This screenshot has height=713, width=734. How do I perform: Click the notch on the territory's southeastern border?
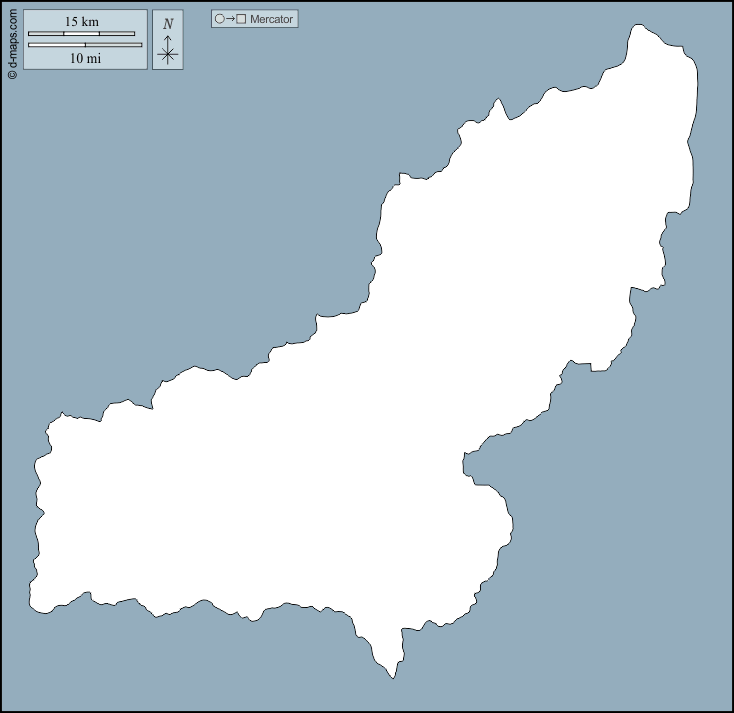pos(466,464)
